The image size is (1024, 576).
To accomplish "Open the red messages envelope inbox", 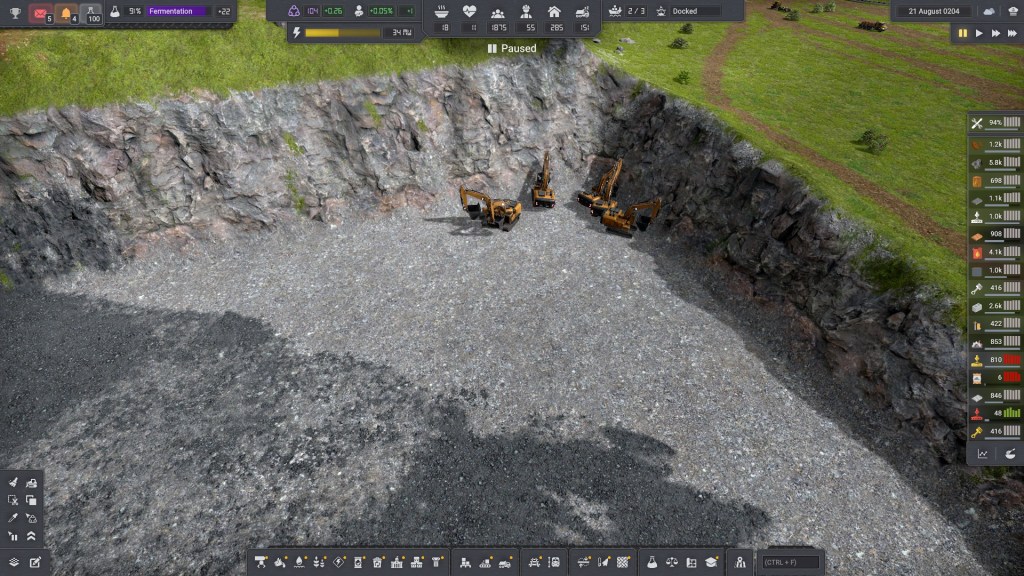I will coord(41,13).
